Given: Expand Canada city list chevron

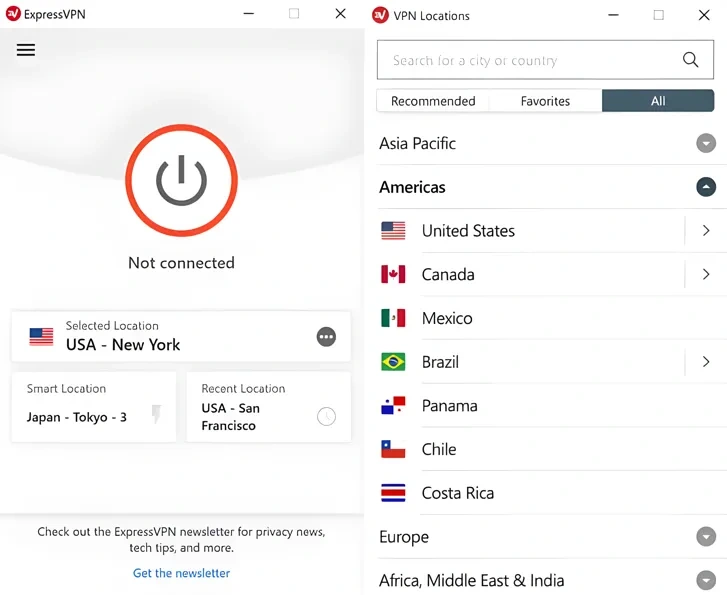Looking at the screenshot, I should point(706,274).
